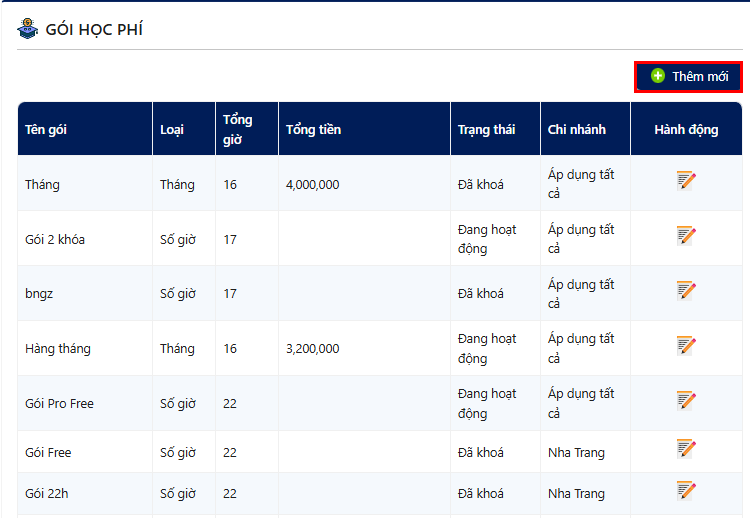Click the Tổng giờ column header

pyautogui.click(x=238, y=129)
